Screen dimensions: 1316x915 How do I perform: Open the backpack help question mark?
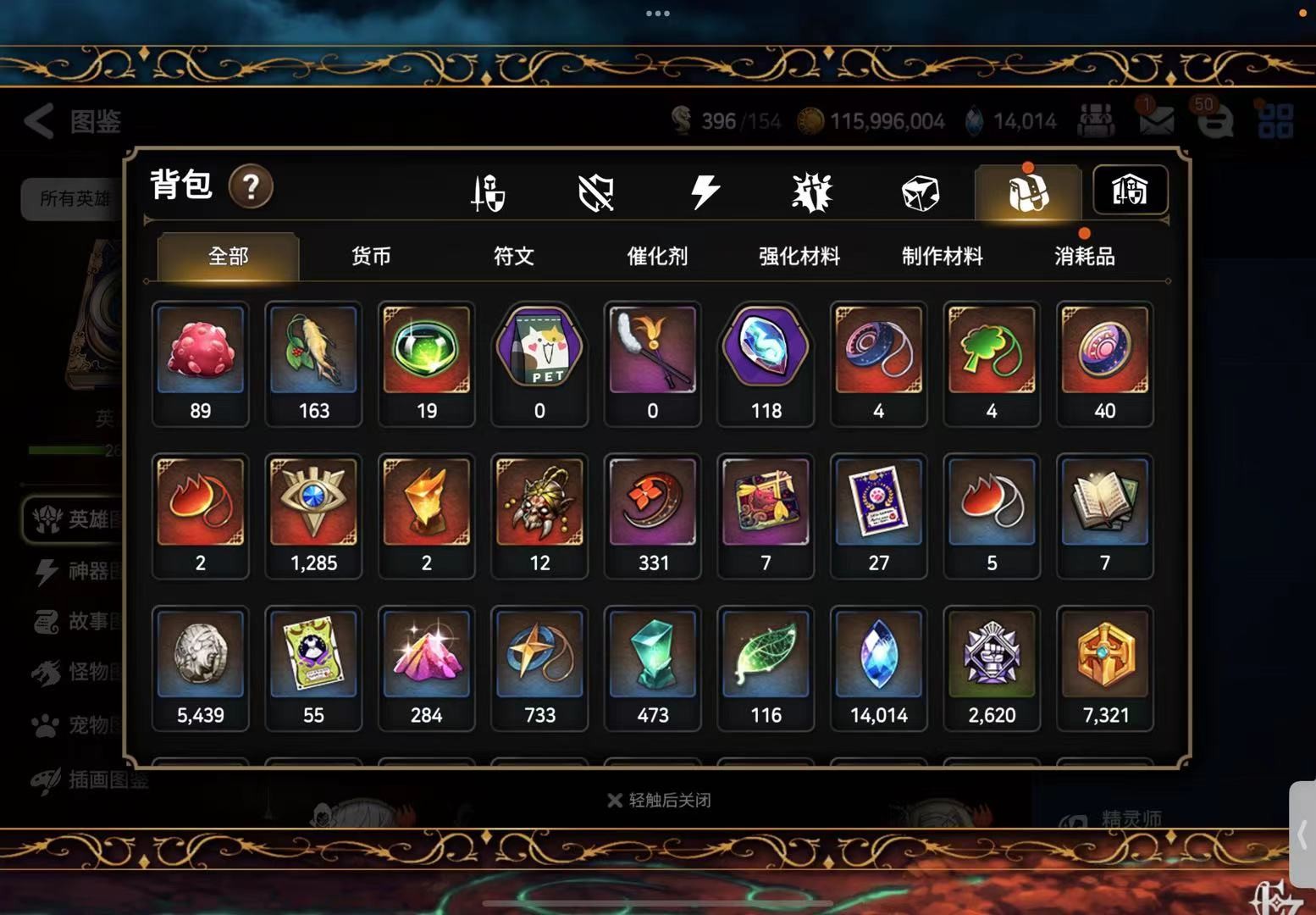click(251, 186)
